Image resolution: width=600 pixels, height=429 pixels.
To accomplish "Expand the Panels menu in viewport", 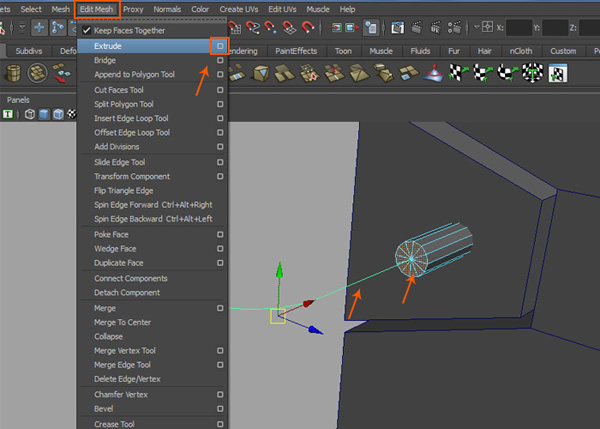I will (x=18, y=100).
